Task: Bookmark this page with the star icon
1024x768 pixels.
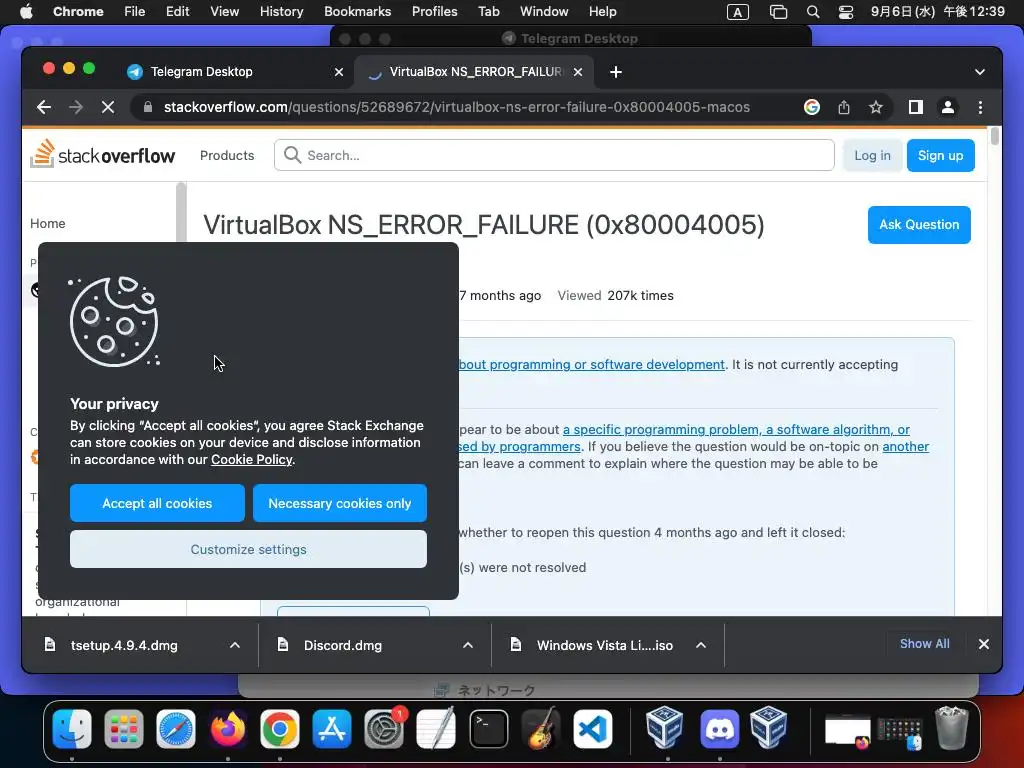Action: tap(876, 107)
